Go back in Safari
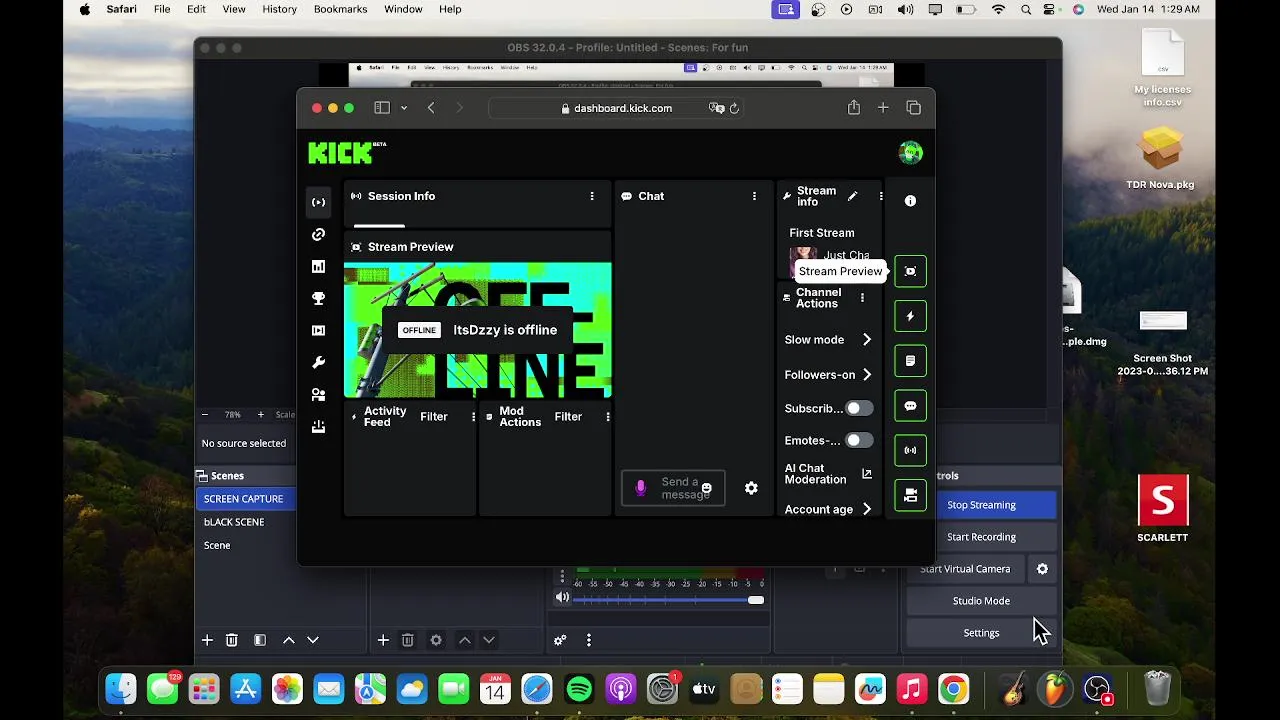The height and width of the screenshot is (720, 1280). click(431, 108)
